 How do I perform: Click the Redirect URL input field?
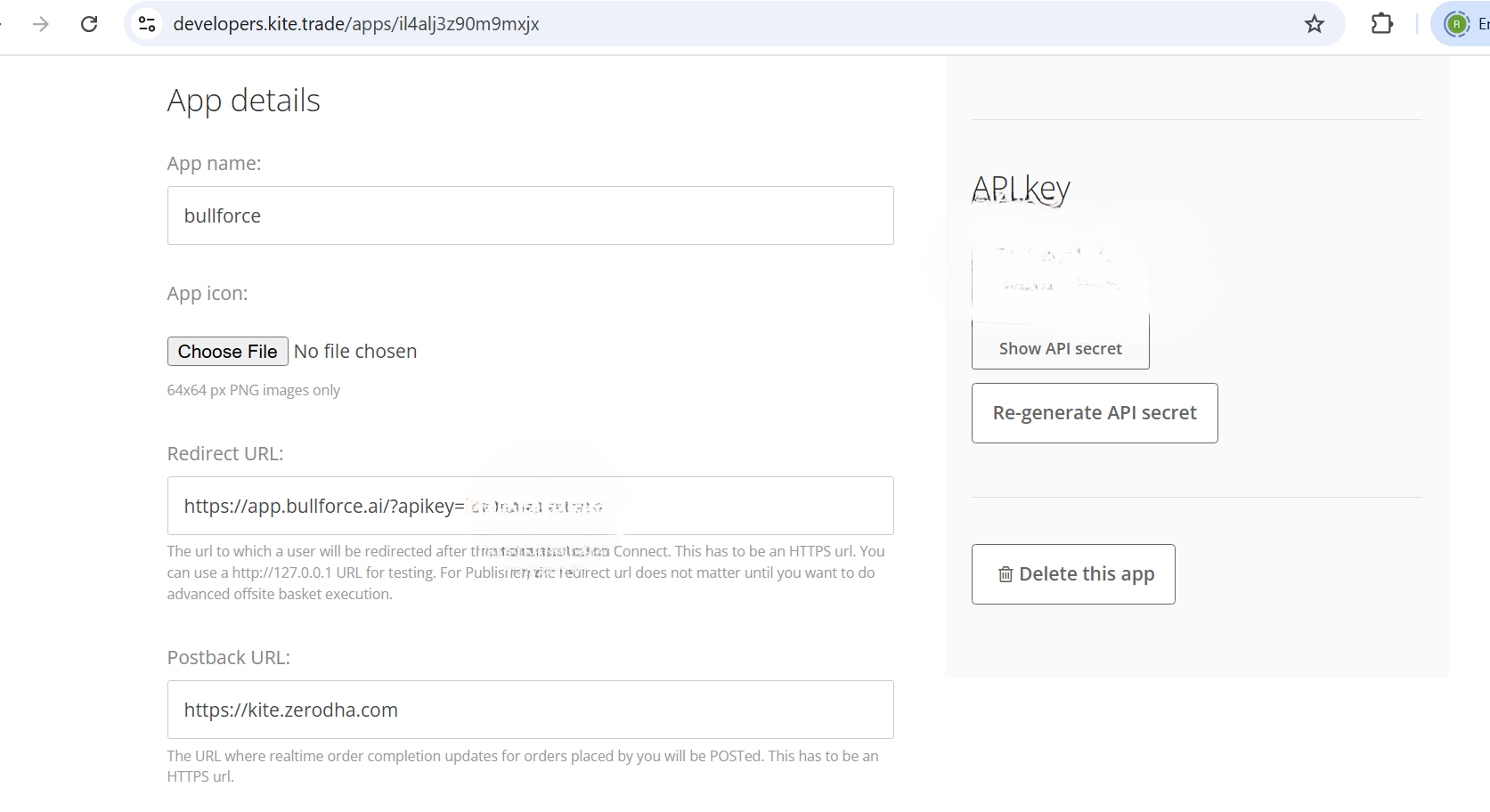click(x=530, y=506)
